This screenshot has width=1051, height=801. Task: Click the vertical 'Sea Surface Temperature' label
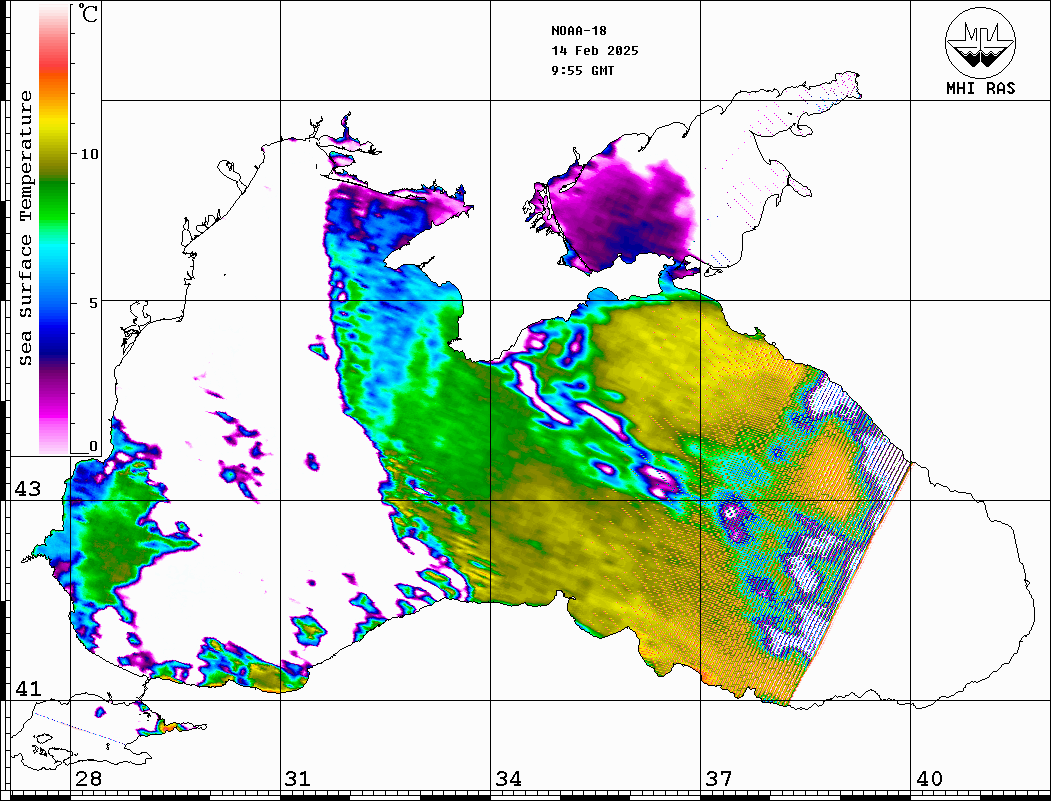tap(25, 228)
